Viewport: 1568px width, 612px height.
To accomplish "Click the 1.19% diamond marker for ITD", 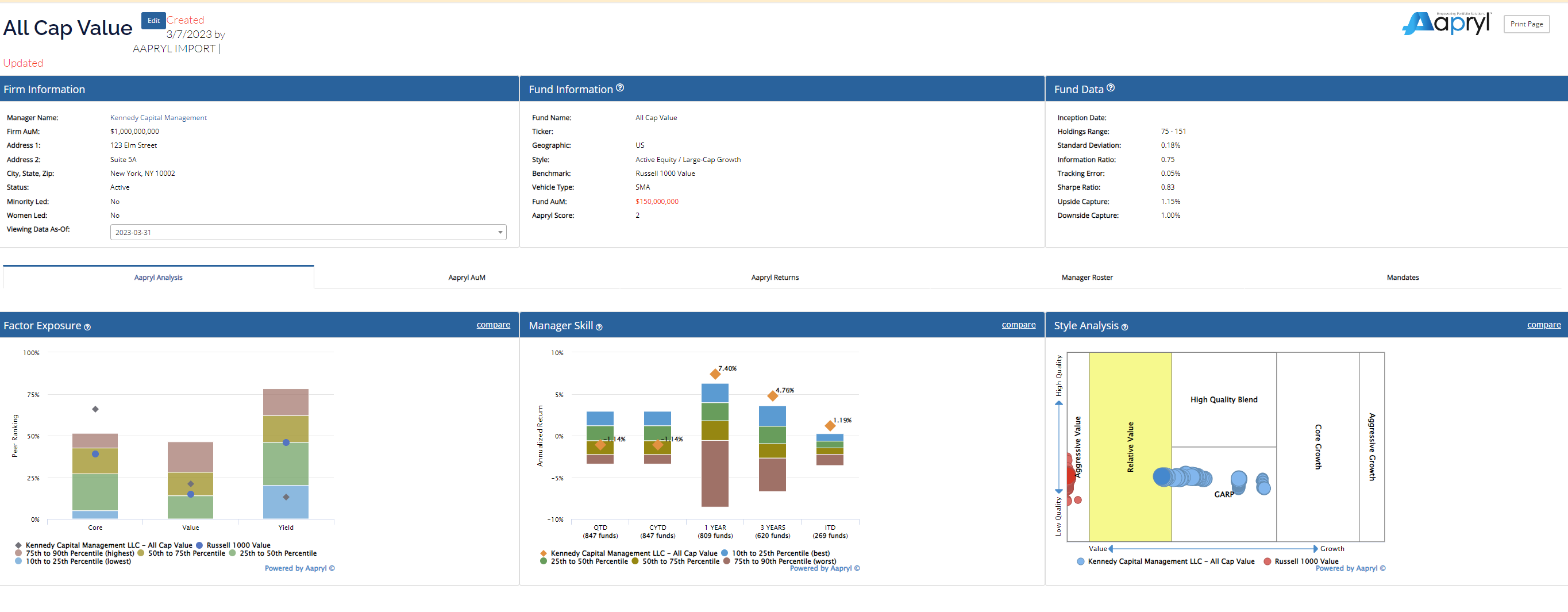I will point(830,425).
